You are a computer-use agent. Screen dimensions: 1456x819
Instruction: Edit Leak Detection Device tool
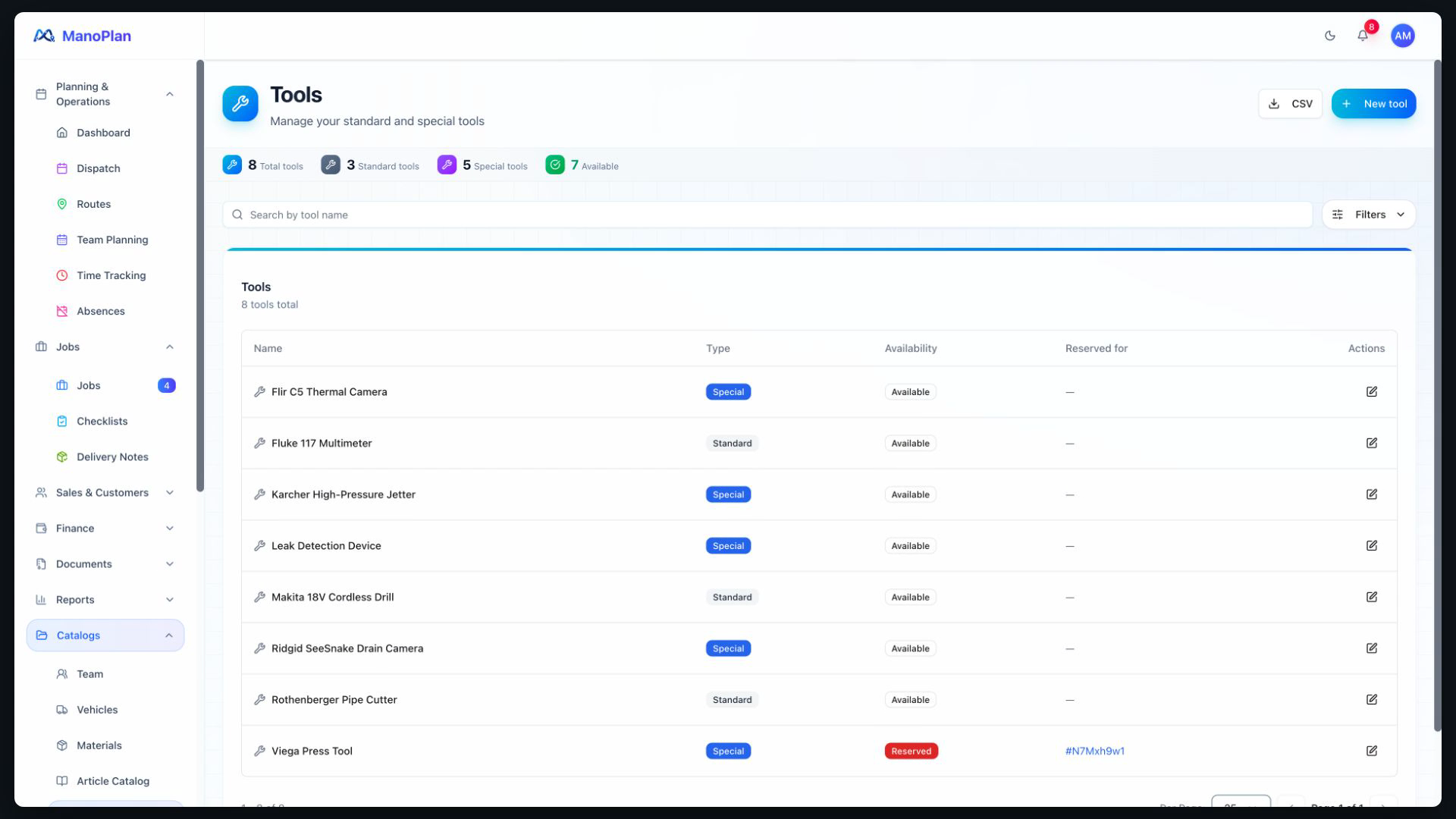(1371, 546)
